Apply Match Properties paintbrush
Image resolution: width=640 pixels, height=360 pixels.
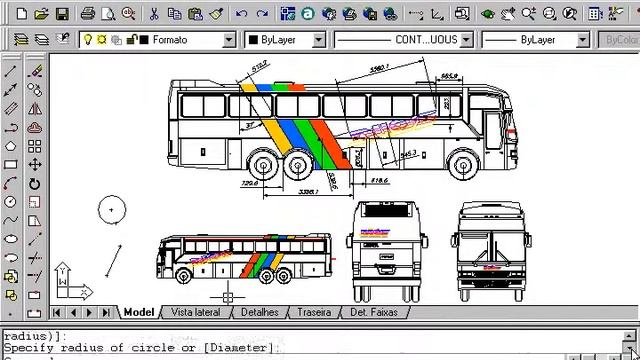(x=216, y=14)
